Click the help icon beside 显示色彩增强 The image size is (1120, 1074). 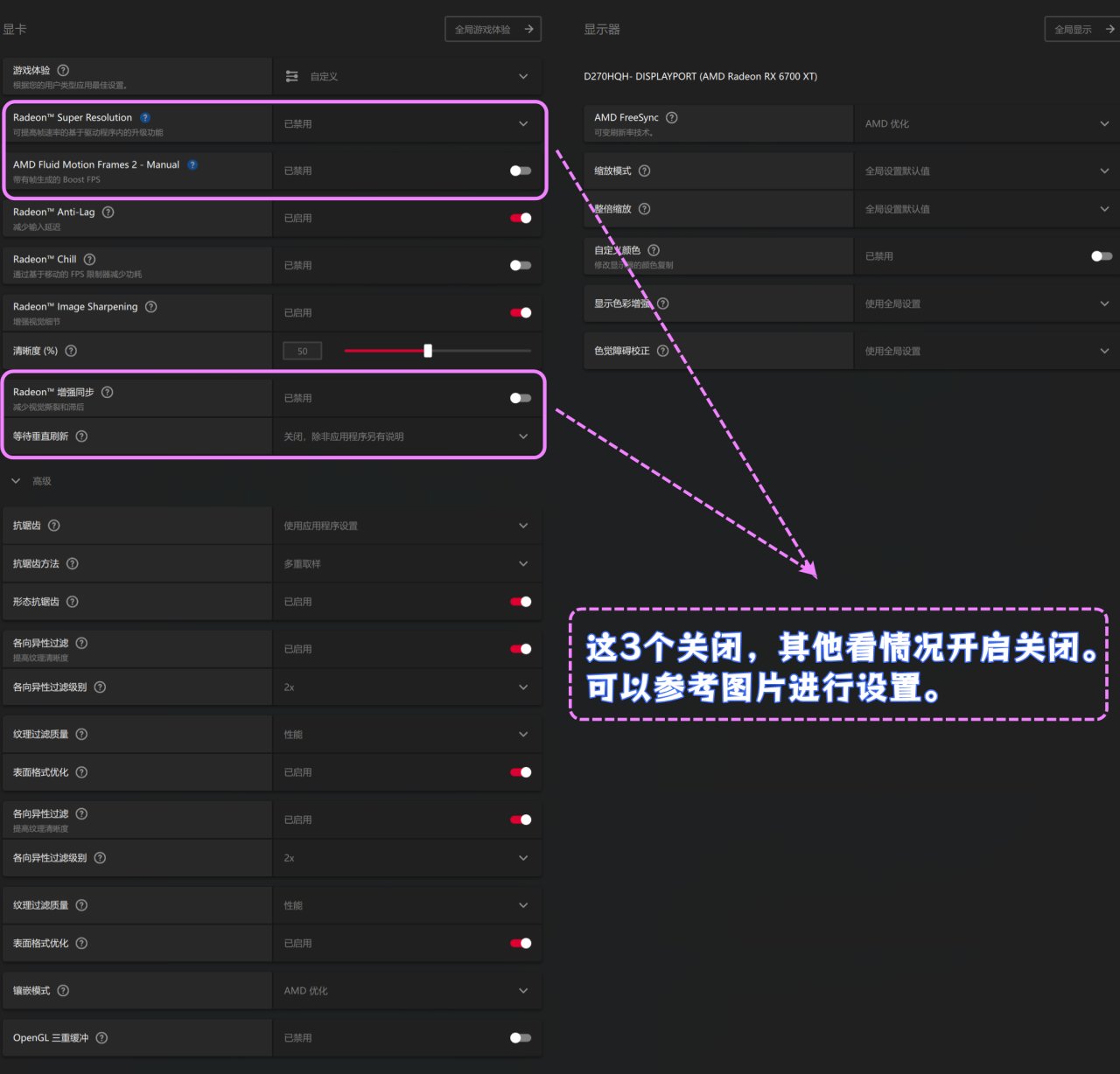[663, 303]
